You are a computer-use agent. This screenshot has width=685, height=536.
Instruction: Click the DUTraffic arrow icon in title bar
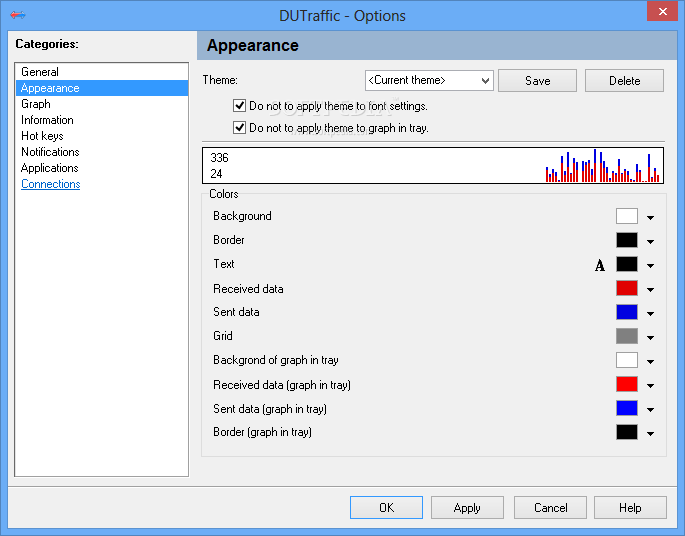tap(18, 15)
